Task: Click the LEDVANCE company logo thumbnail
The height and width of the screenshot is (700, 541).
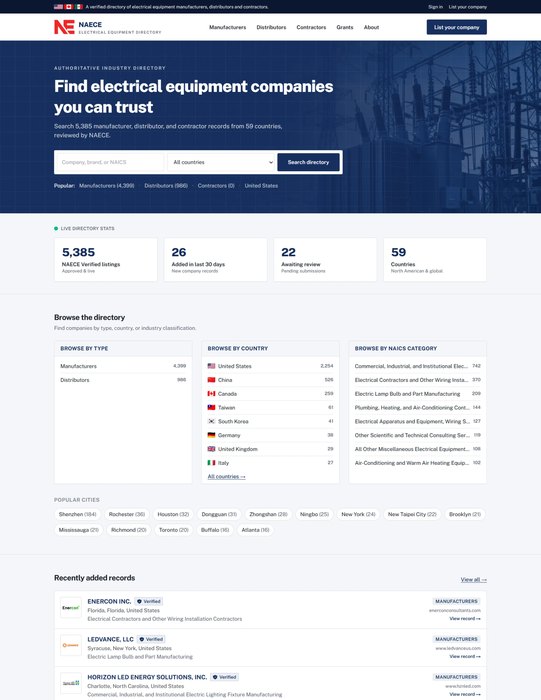Action: click(71, 645)
